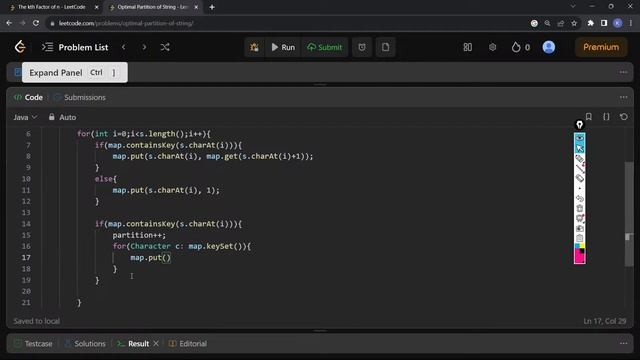
Task: Open the notes page icon
Action: click(x=385, y=47)
